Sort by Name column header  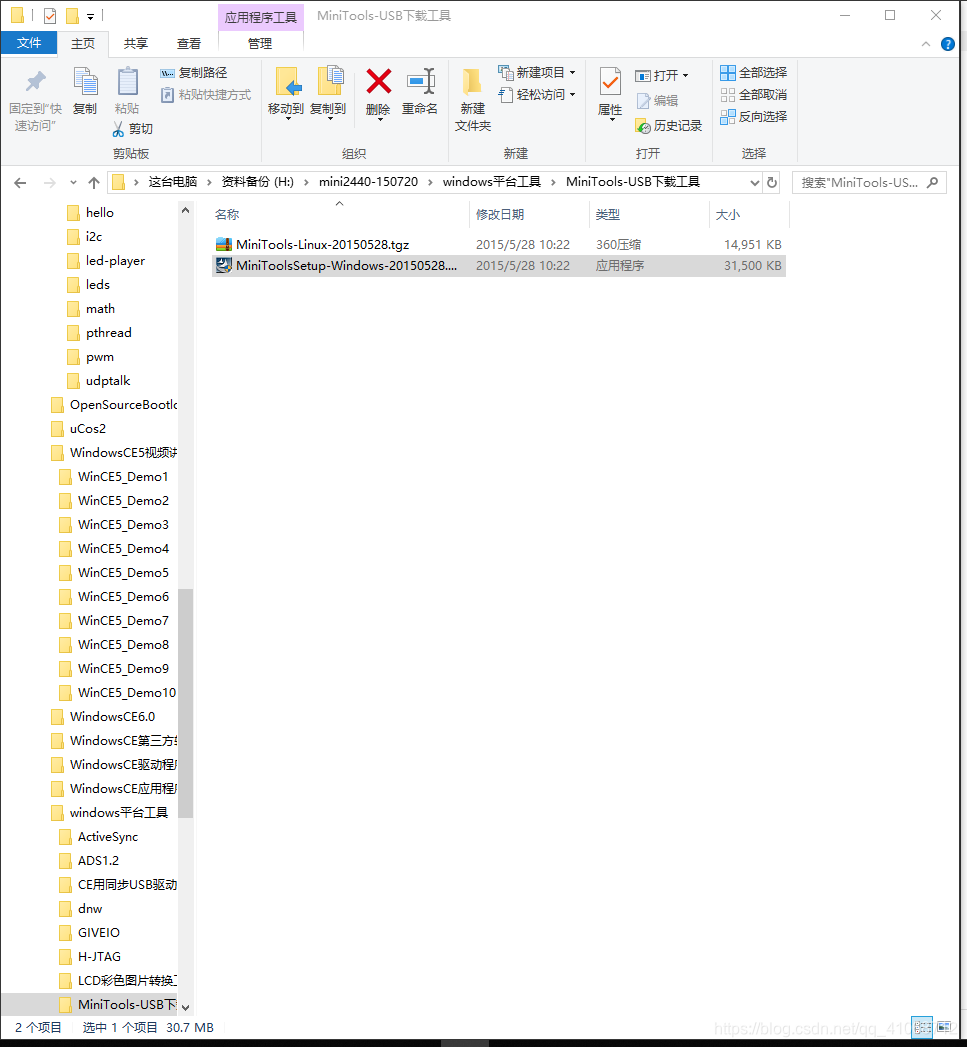(x=340, y=215)
